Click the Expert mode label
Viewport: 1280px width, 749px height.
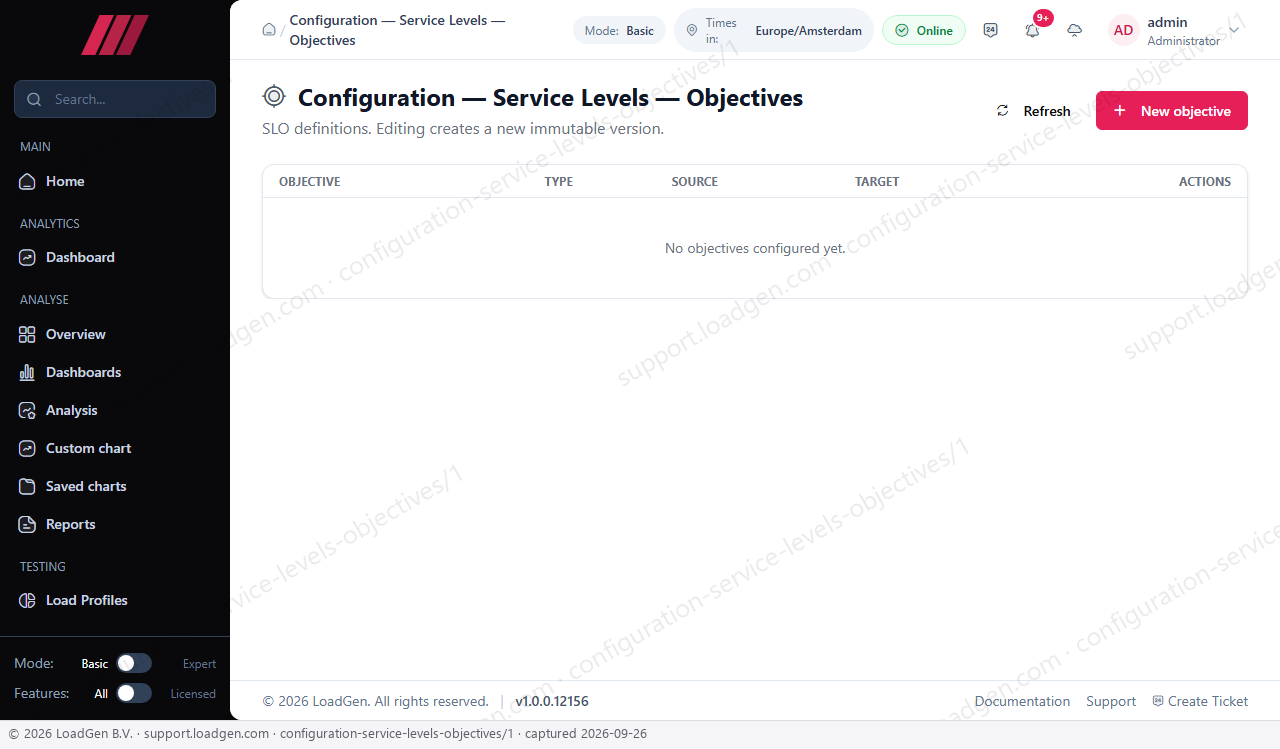(x=199, y=664)
